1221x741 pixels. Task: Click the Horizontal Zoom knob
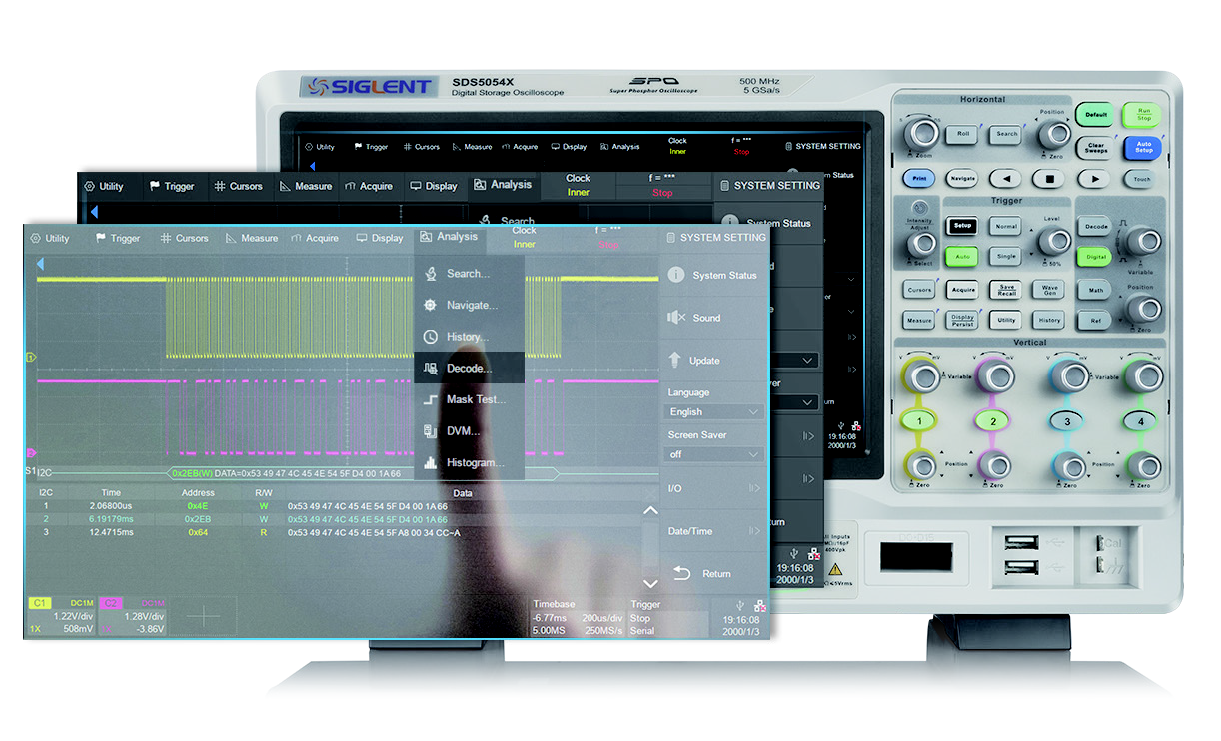(921, 133)
